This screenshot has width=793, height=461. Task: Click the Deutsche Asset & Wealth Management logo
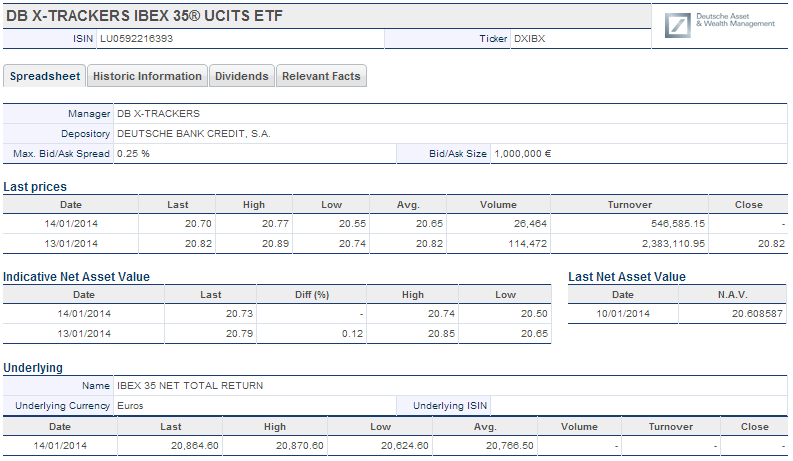[x=720, y=25]
